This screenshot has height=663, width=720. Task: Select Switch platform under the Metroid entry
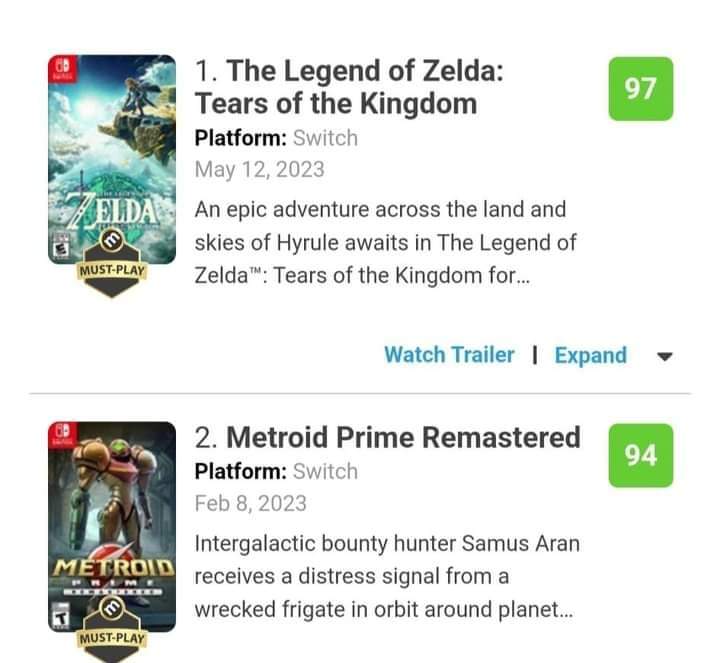[325, 472]
